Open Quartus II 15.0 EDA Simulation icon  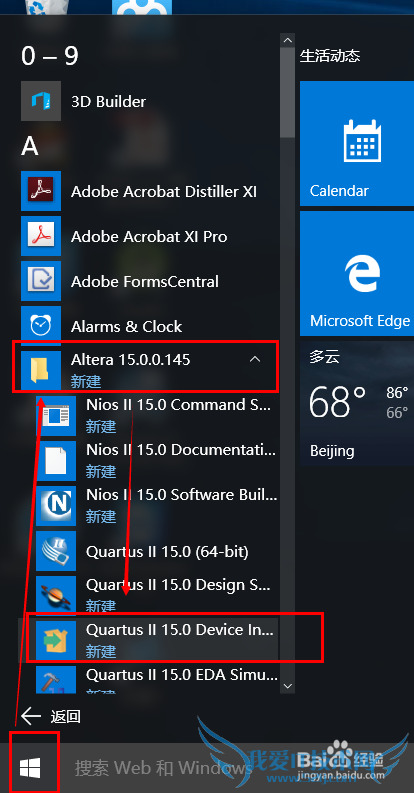pyautogui.click(x=56, y=680)
